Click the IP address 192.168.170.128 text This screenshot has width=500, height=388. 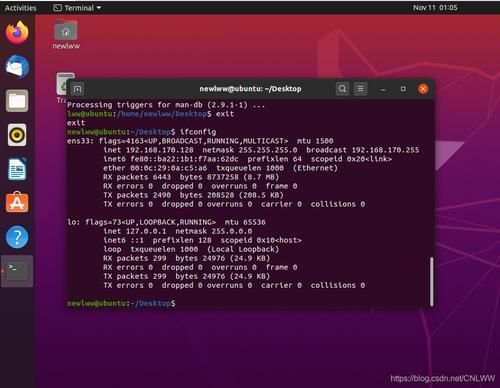point(160,150)
